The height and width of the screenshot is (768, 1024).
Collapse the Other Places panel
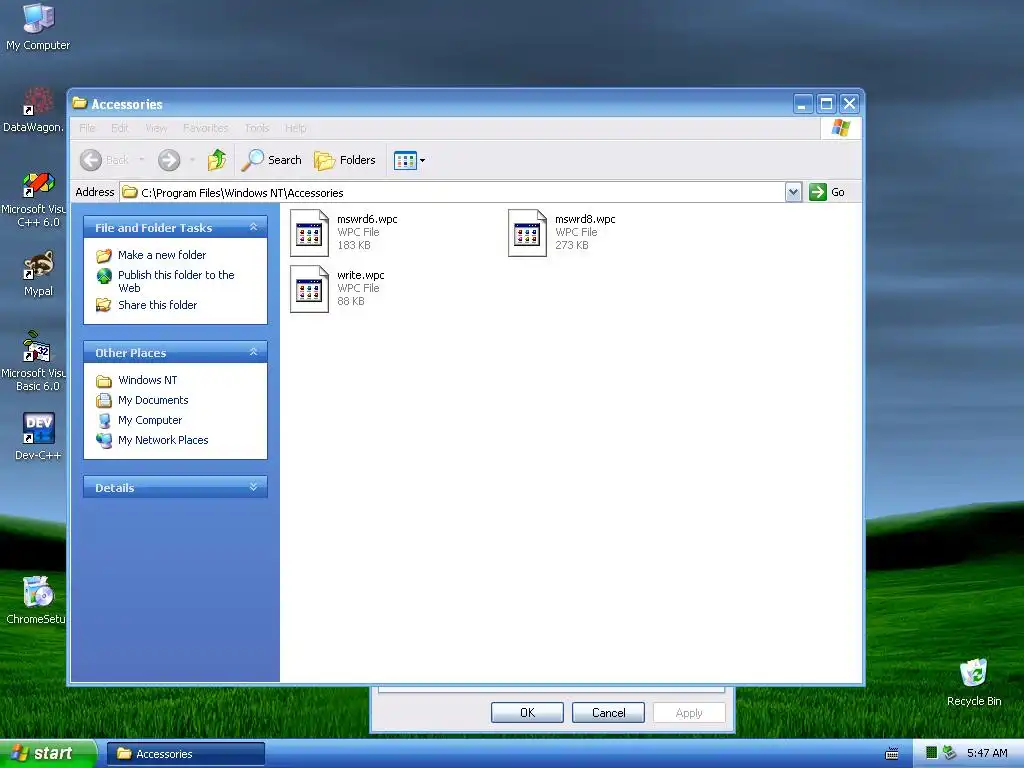tap(253, 352)
